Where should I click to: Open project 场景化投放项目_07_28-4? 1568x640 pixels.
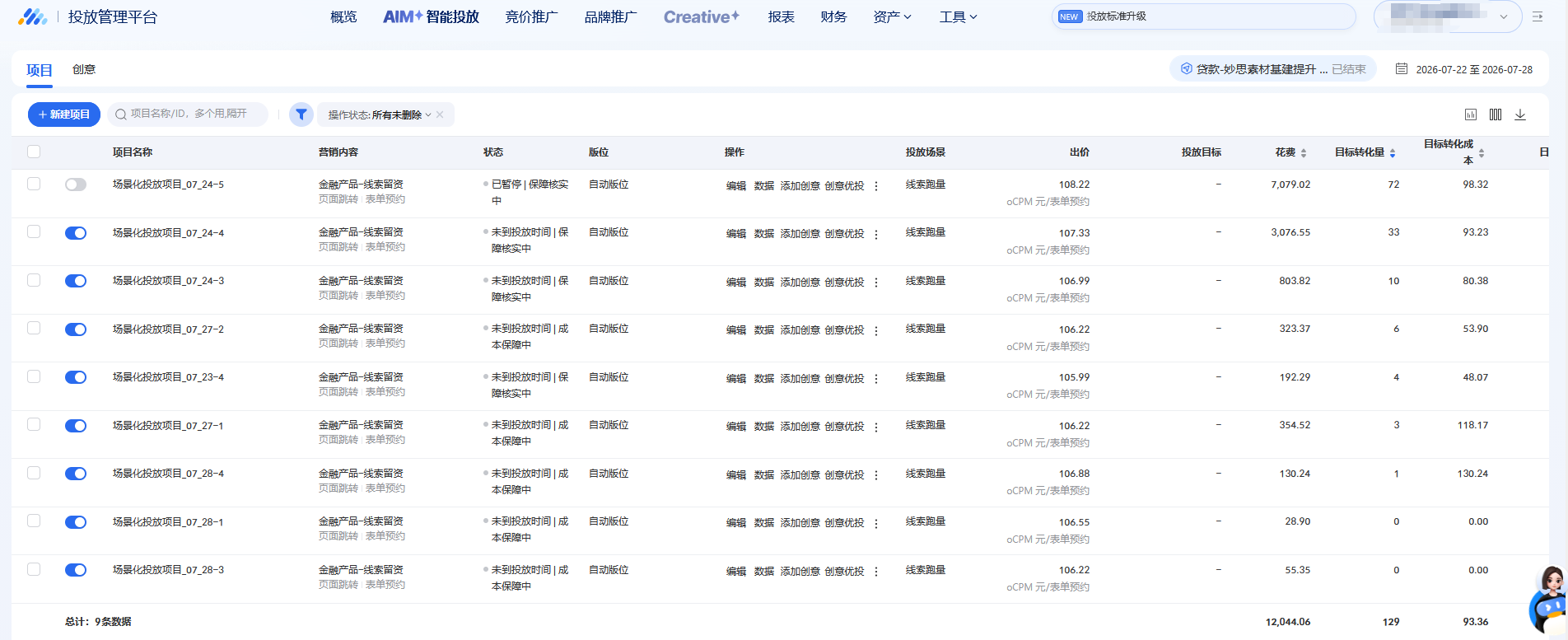coord(168,474)
